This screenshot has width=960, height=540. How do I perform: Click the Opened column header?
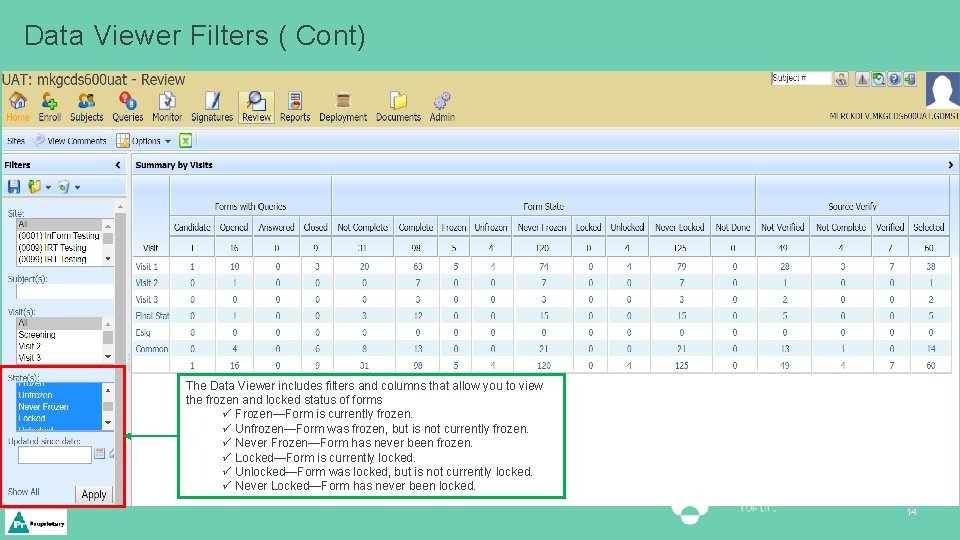(x=234, y=227)
